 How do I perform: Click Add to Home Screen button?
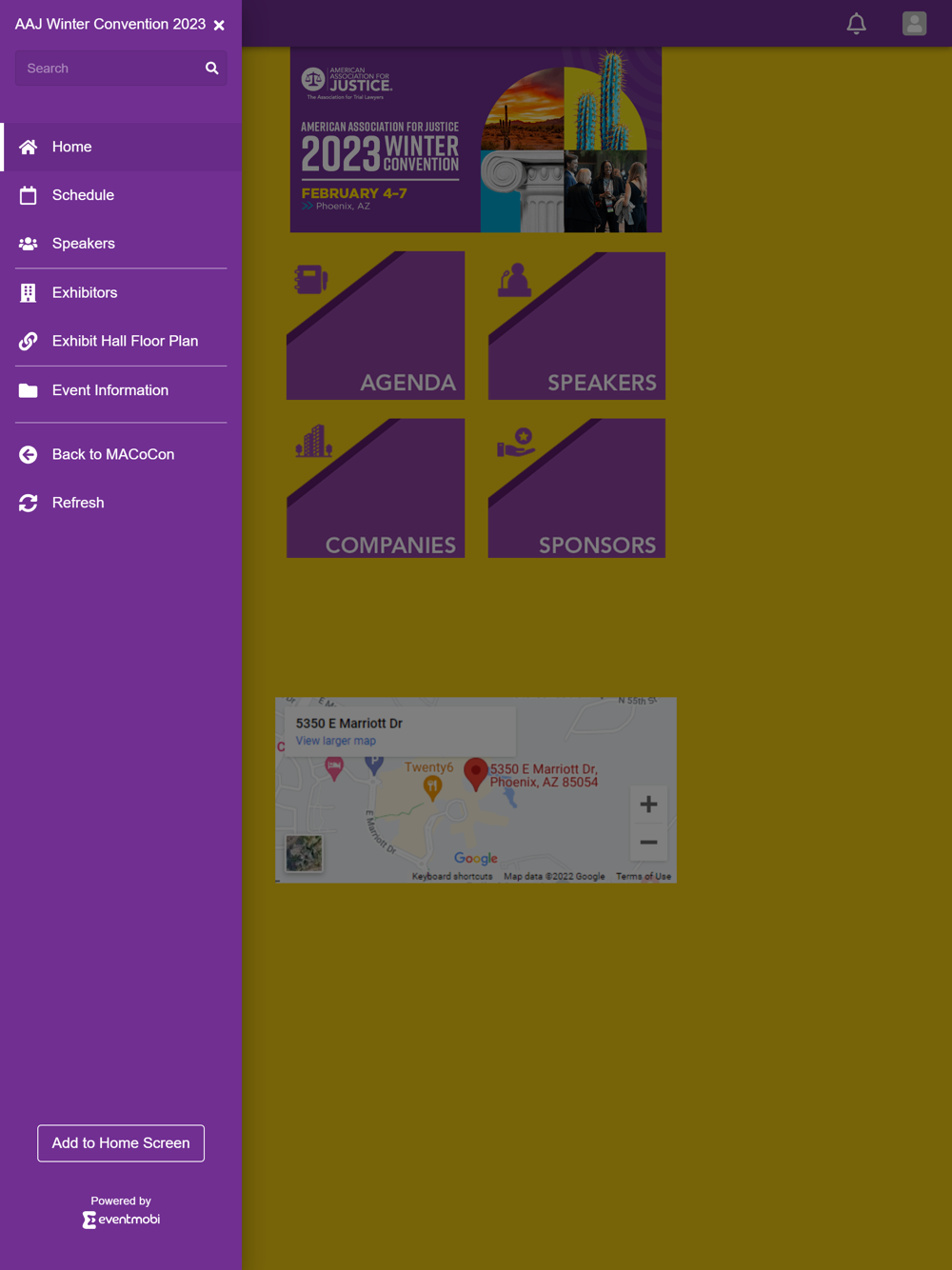(121, 1143)
